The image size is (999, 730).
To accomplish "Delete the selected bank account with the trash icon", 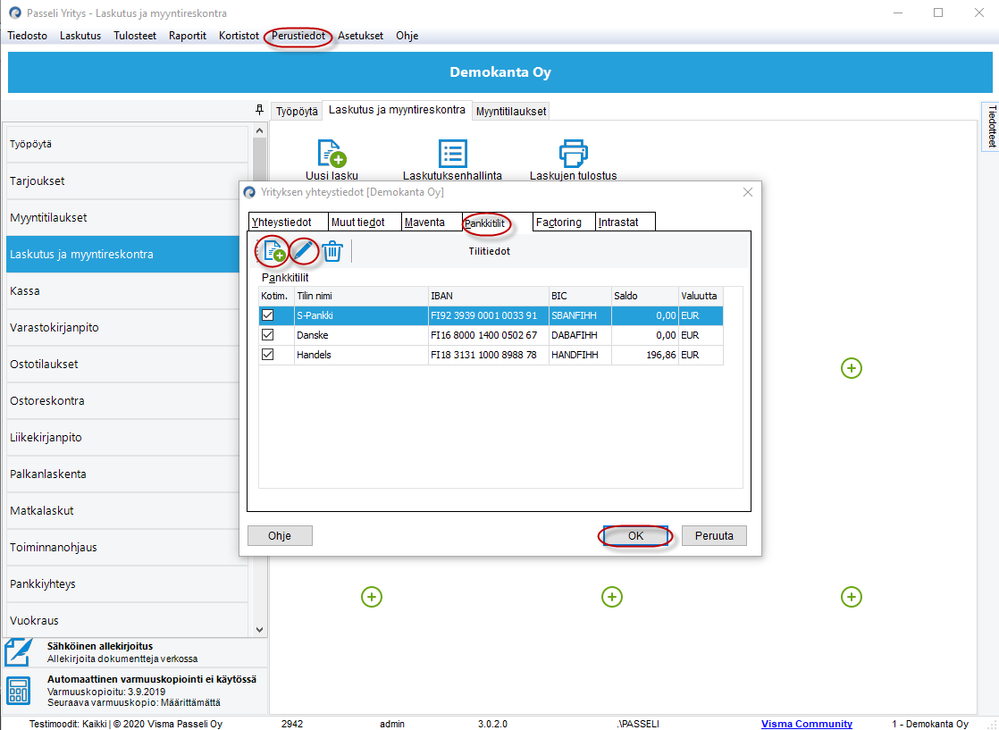I will 332,251.
